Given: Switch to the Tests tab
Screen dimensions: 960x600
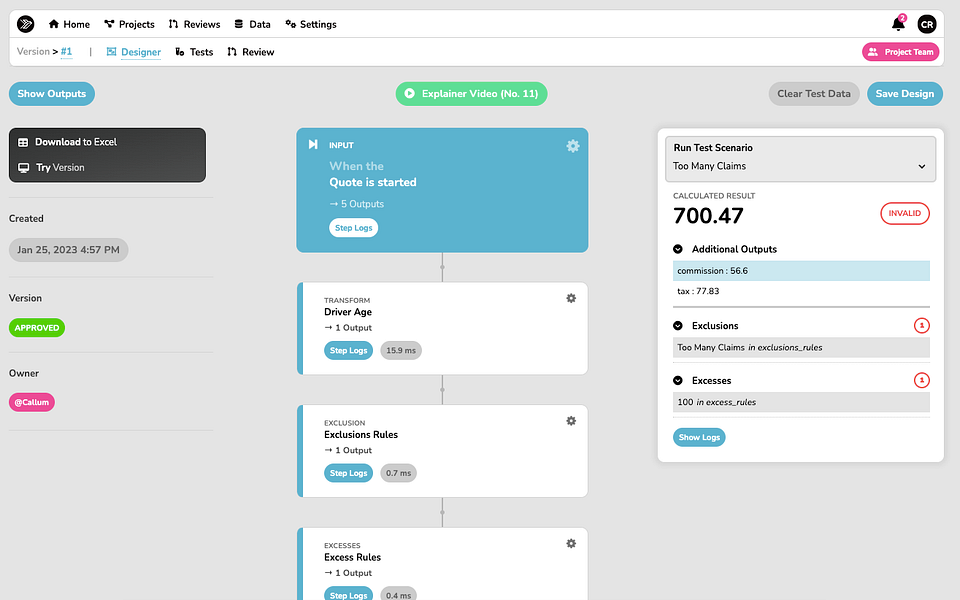Looking at the screenshot, I should click(x=194, y=52).
